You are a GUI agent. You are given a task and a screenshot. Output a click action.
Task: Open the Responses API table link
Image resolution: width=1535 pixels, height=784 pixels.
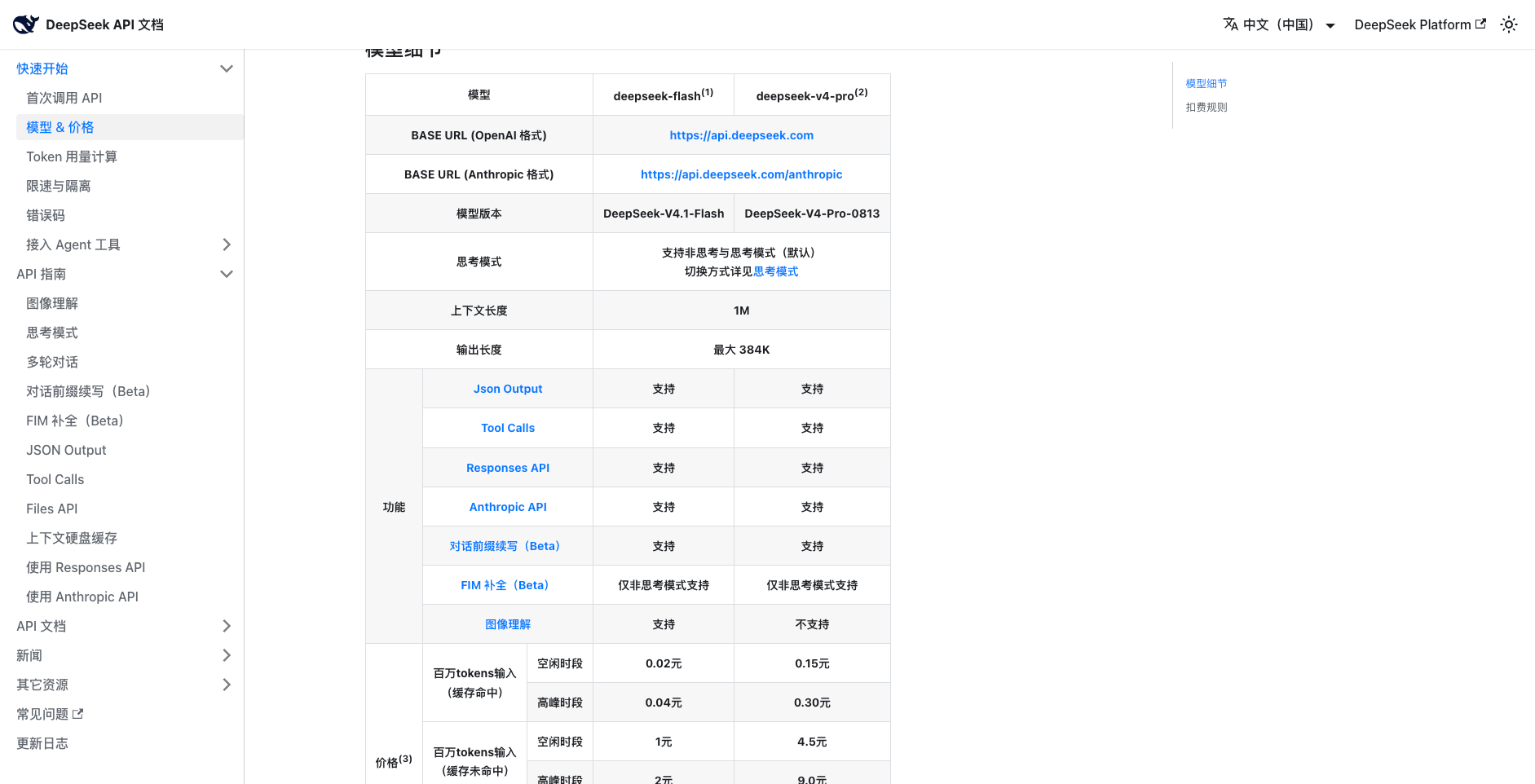click(x=508, y=468)
